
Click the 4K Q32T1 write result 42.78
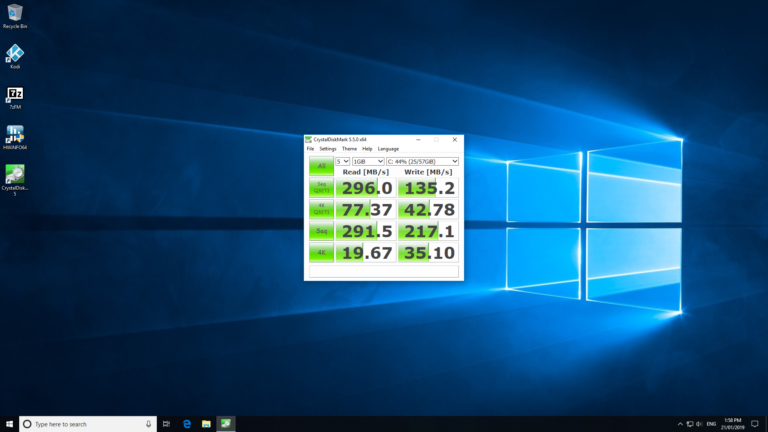coord(428,209)
